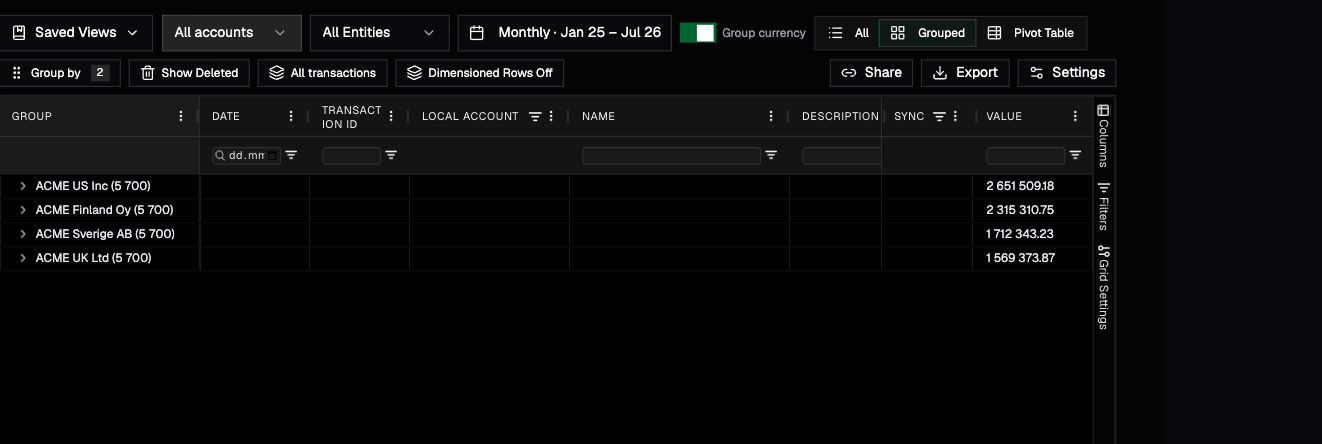The height and width of the screenshot is (444, 1322).
Task: Open the All Entities dropdown
Action: pyautogui.click(x=378, y=33)
